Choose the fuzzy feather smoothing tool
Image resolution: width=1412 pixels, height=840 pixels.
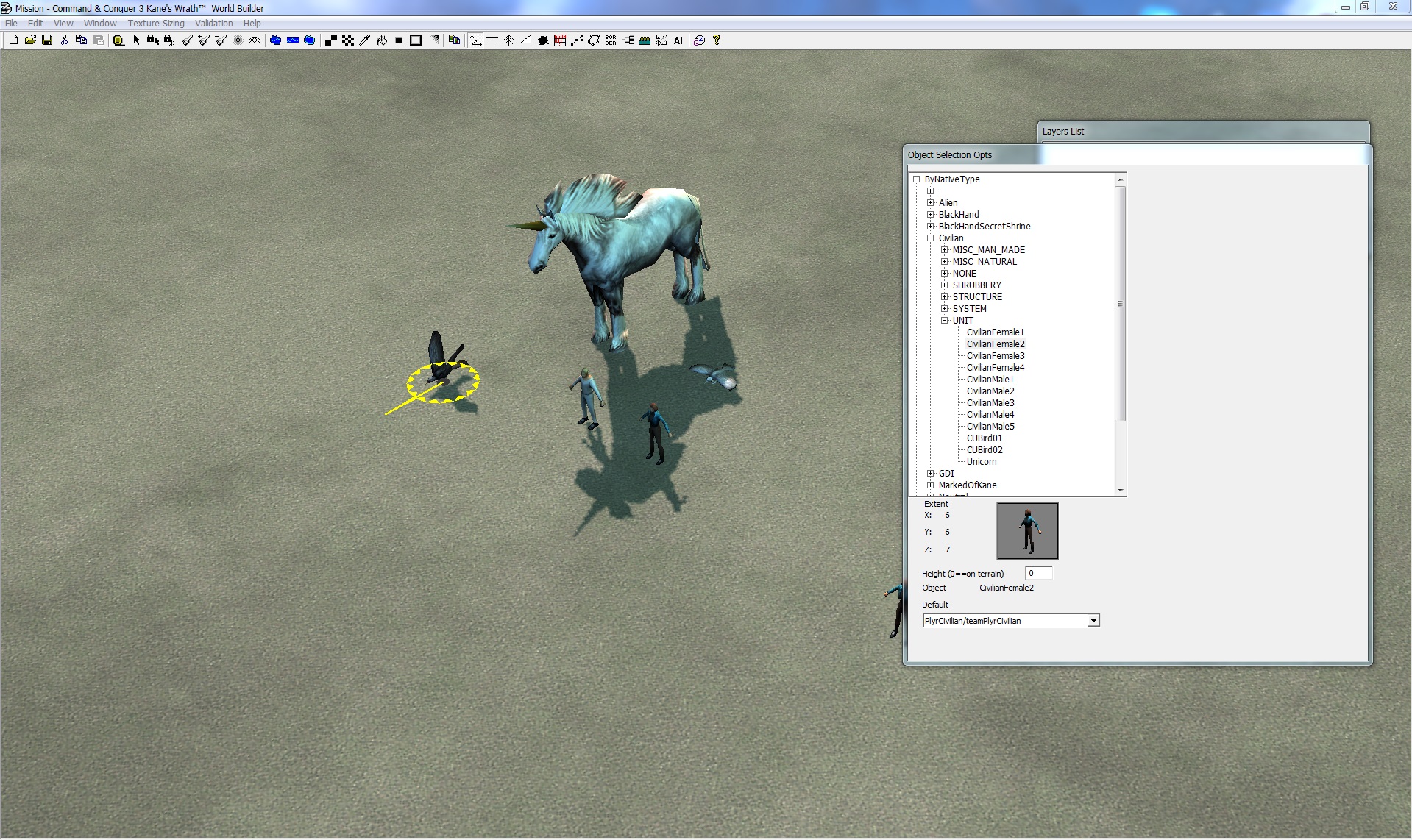click(x=238, y=40)
